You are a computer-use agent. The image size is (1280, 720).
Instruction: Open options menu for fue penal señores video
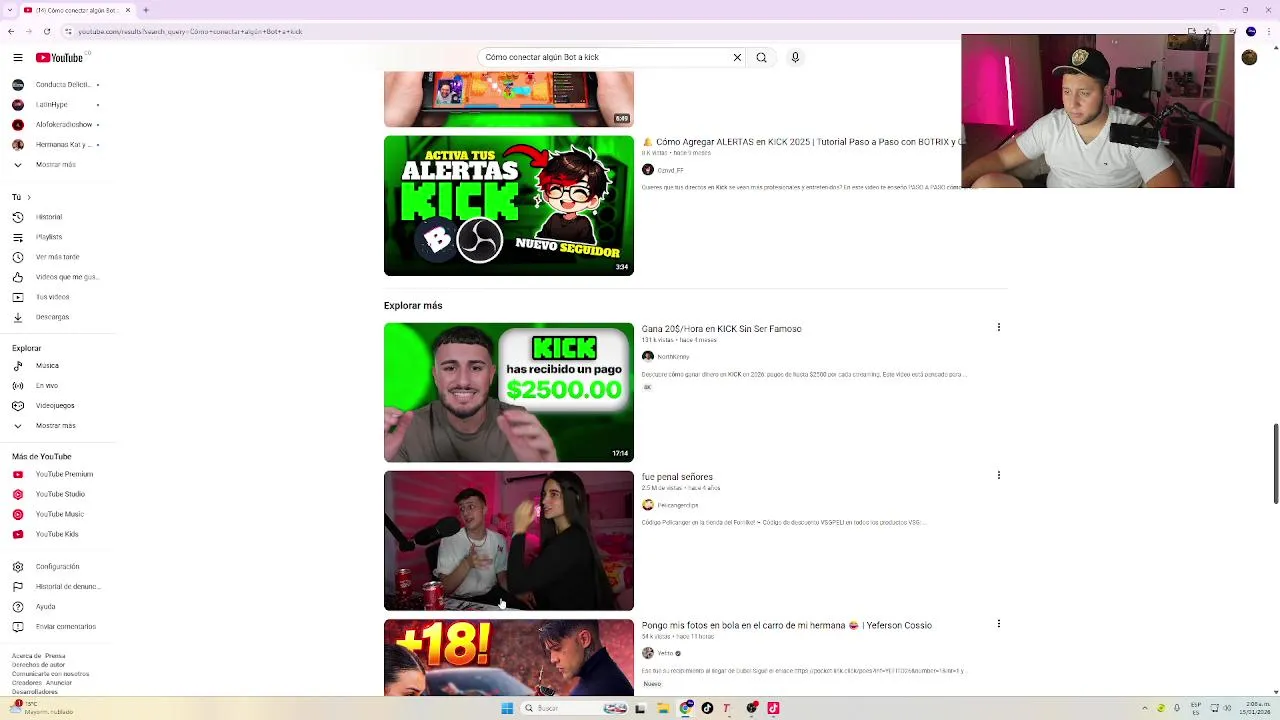998,475
